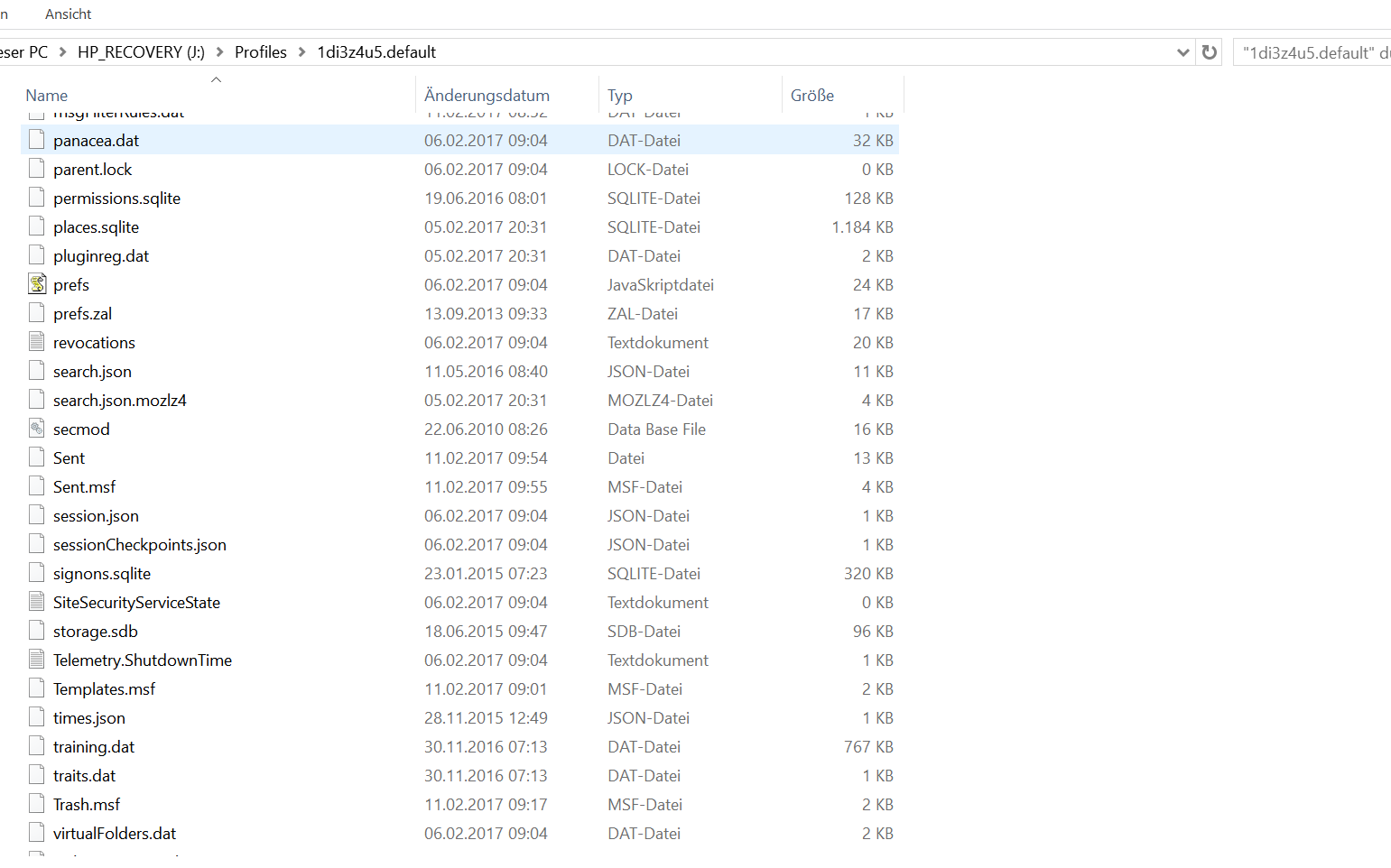Sort by the Größe column header
This screenshot has width=1391, height=868.
point(812,96)
